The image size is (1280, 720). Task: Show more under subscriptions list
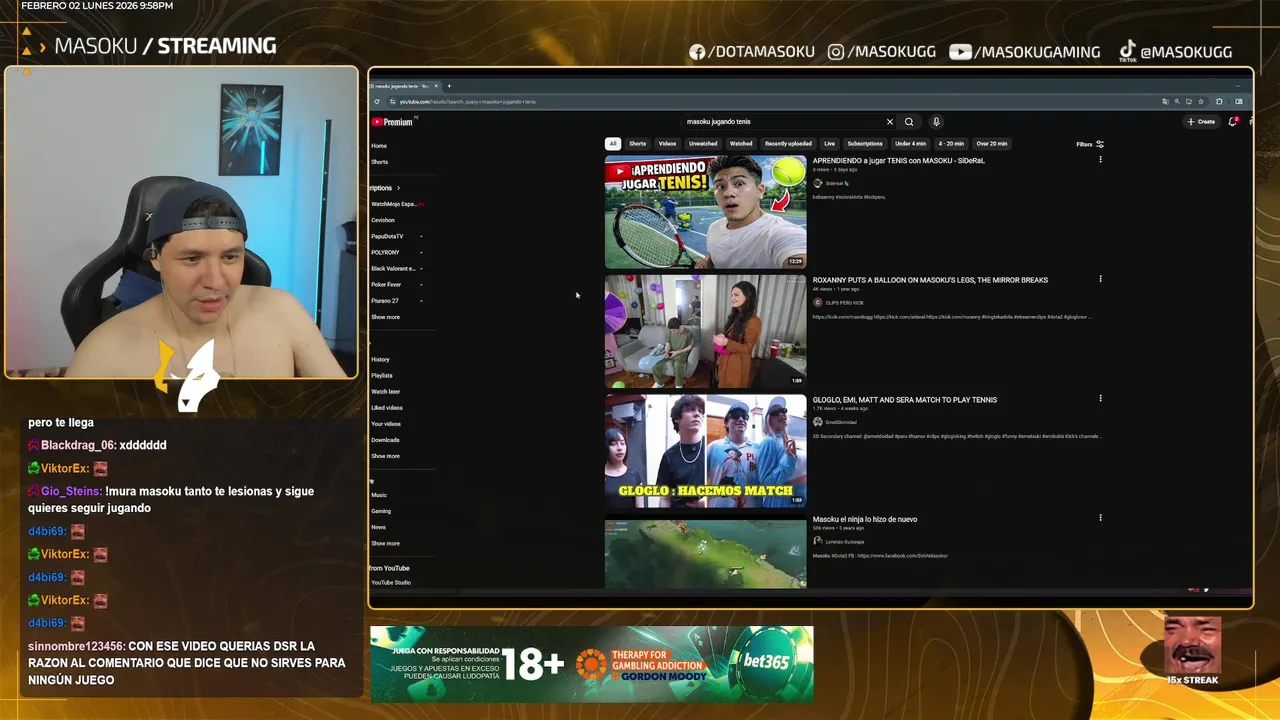tap(385, 317)
